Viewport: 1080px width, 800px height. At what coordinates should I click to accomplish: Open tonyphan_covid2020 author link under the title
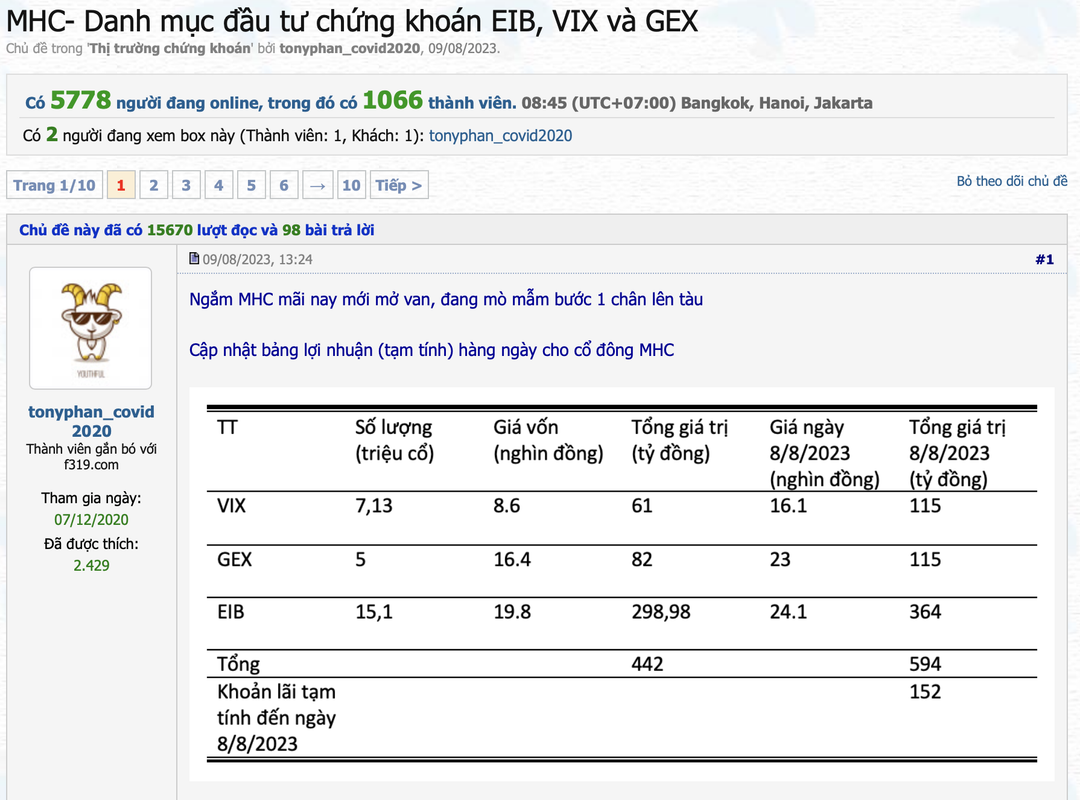pos(349,48)
